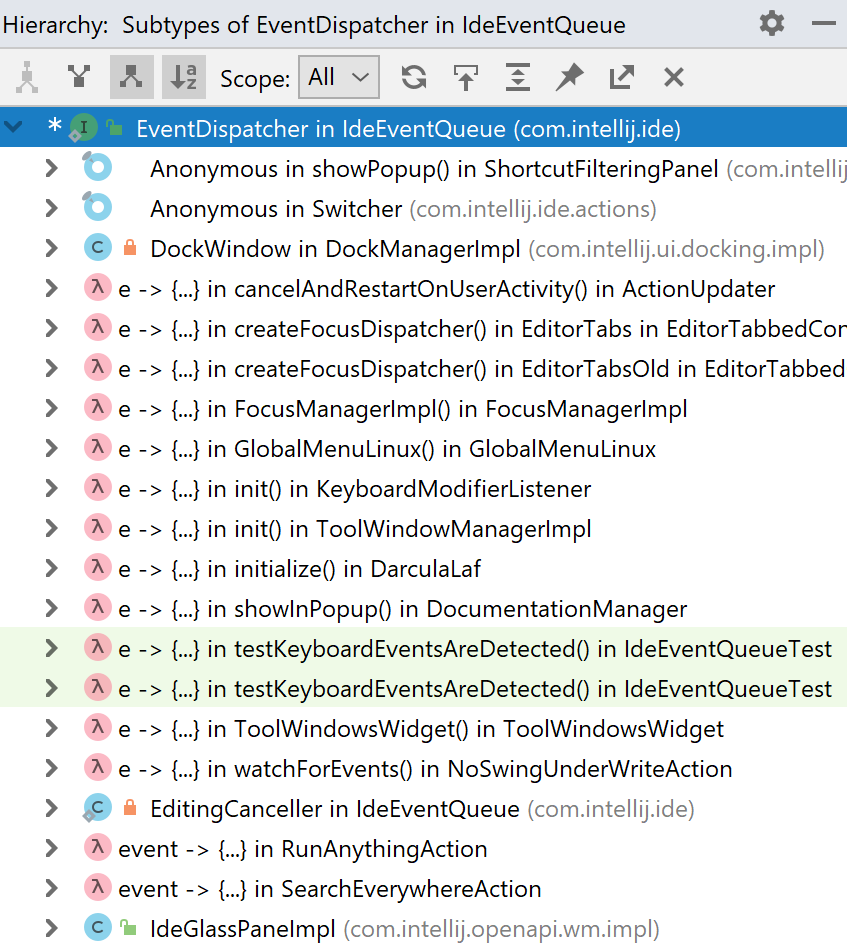Screen dimensions: 847x945
Task: Click anonymous class icon for ShortcutFilteringPanel
Action: pyautogui.click(x=97, y=167)
